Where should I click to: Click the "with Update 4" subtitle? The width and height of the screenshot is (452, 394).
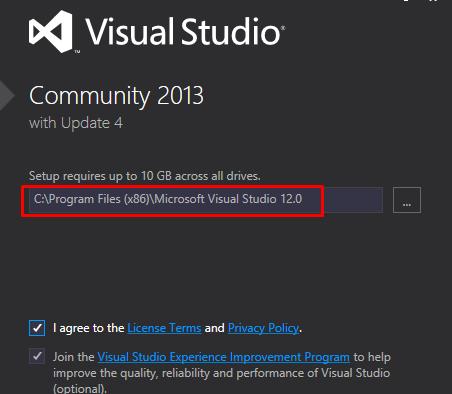[x=76, y=123]
